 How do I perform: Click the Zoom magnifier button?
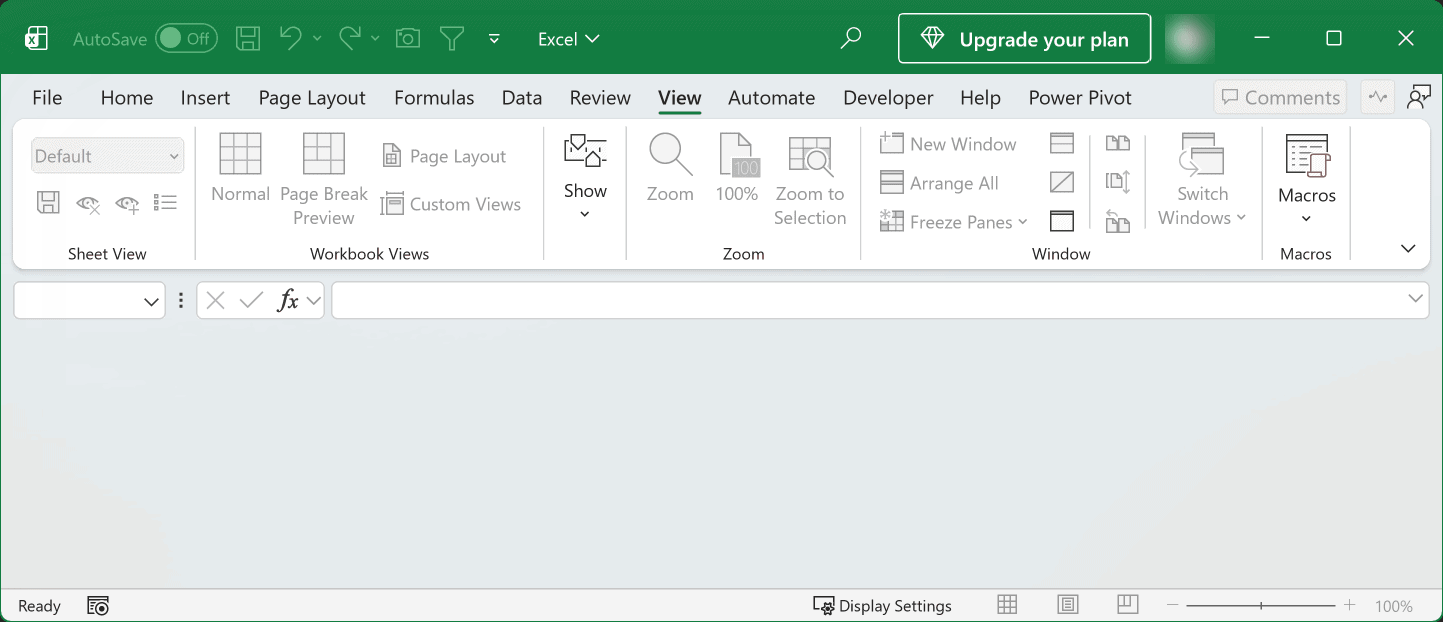click(670, 168)
